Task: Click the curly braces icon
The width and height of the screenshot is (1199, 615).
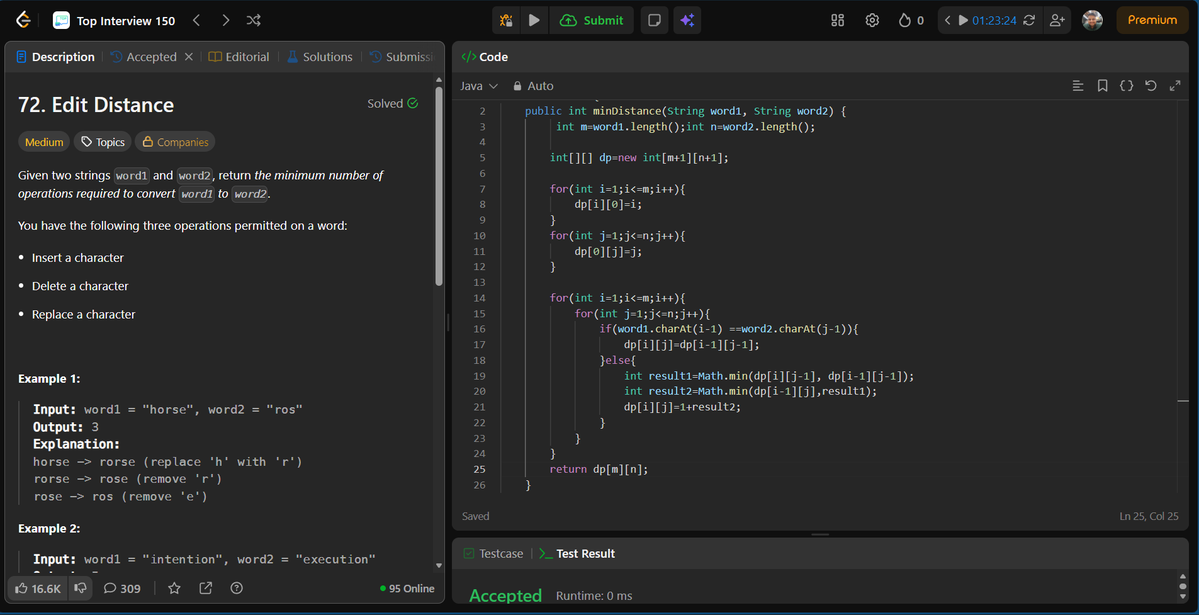Action: tap(1126, 86)
